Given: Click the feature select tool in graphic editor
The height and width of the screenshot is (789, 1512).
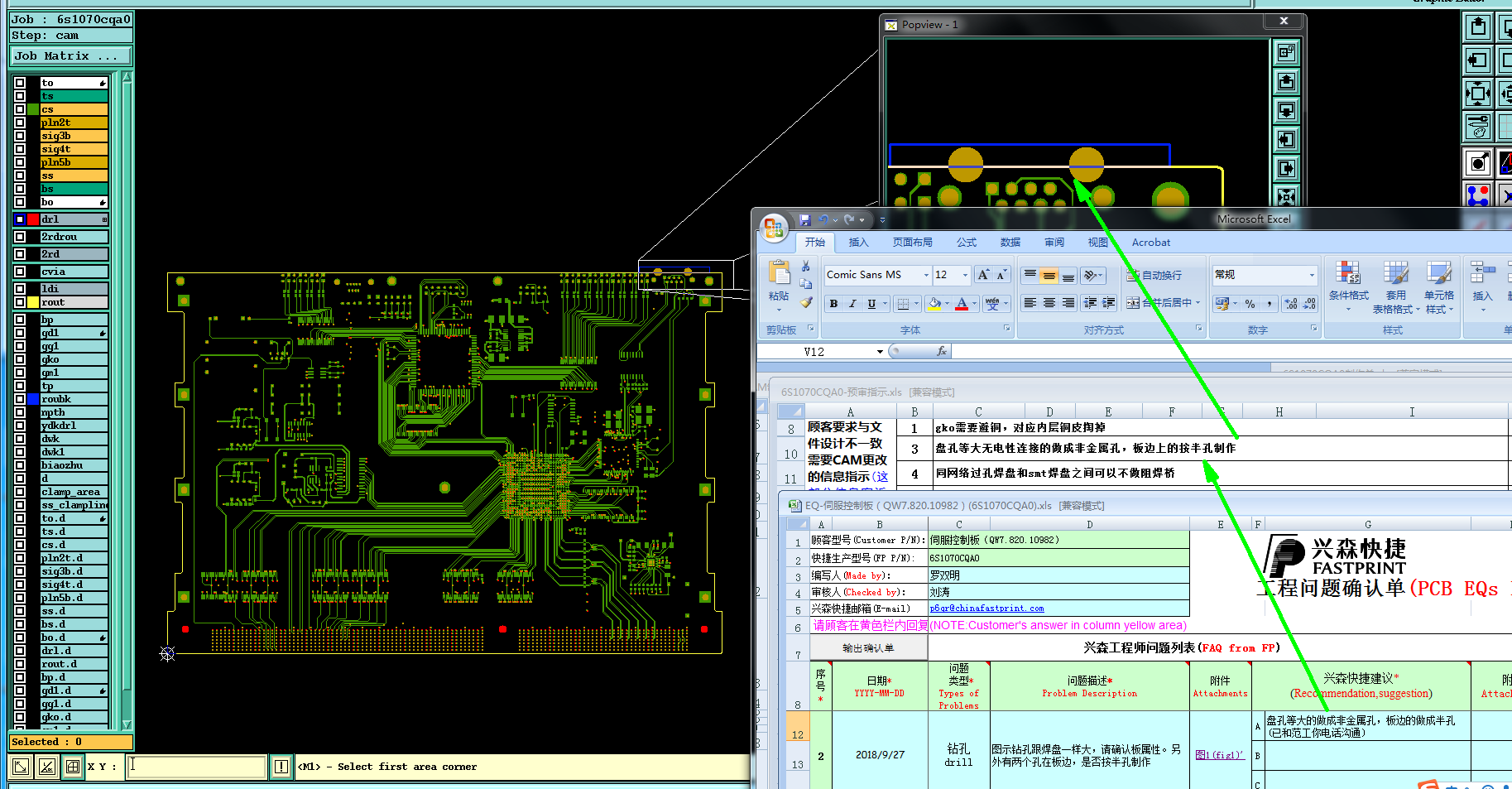Looking at the screenshot, I should (x=1478, y=162).
